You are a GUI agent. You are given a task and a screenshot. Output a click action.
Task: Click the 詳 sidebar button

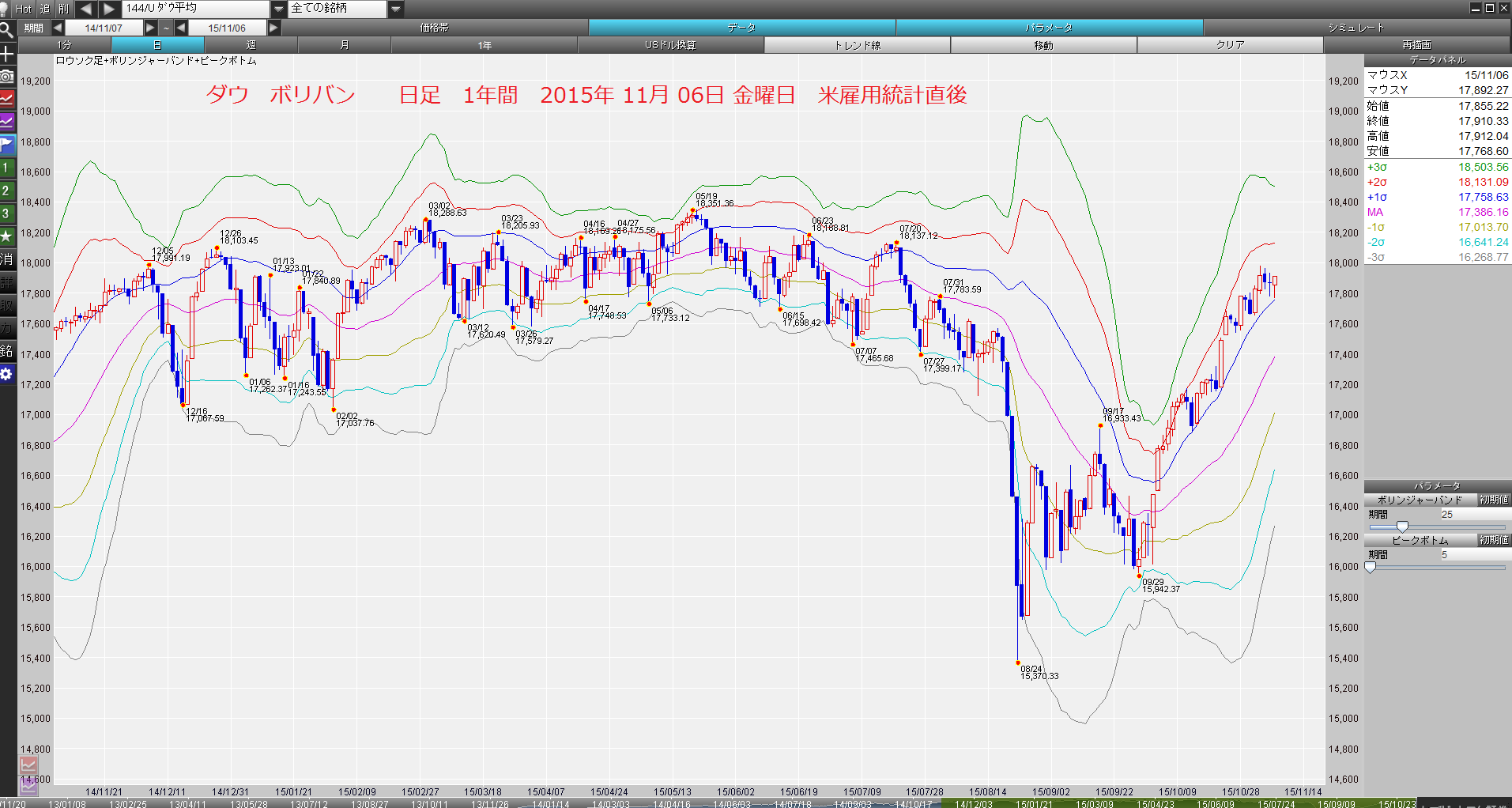point(6,282)
